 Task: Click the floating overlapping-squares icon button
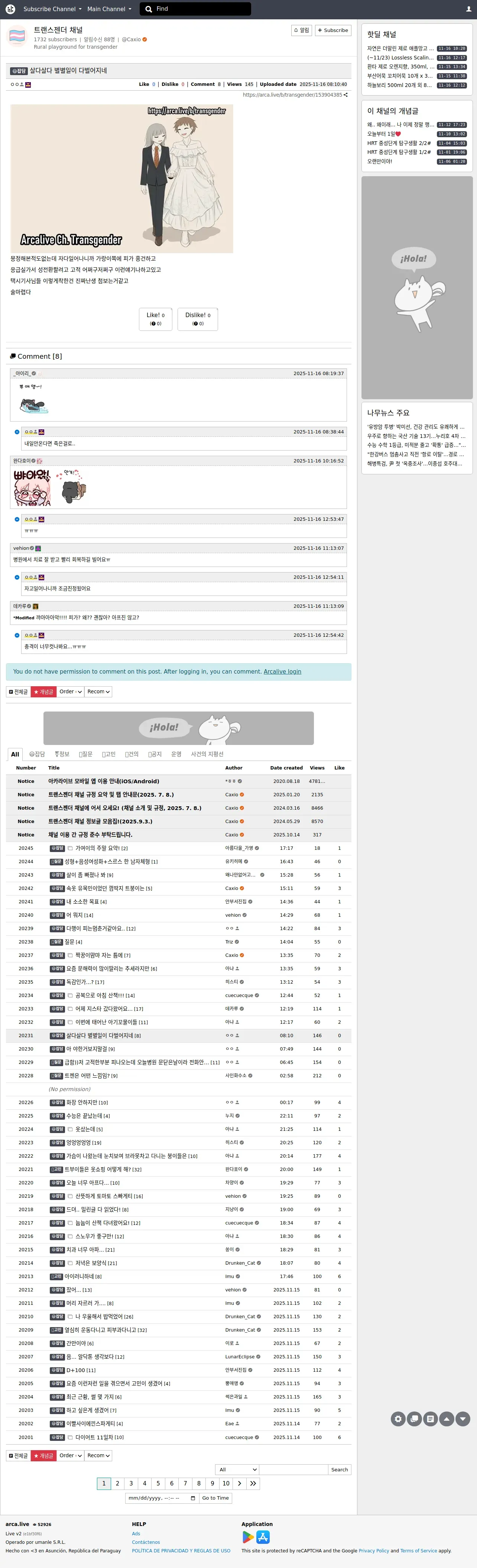[x=414, y=1418]
